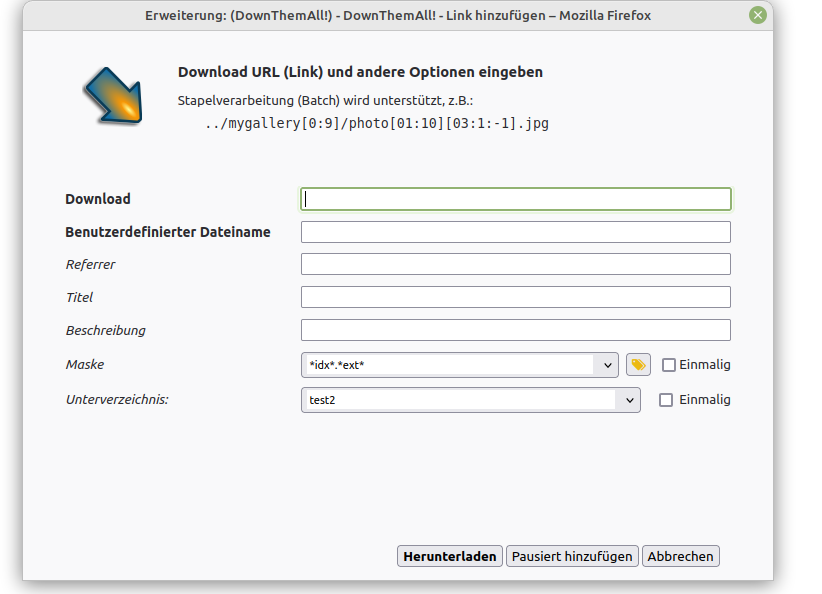The height and width of the screenshot is (594, 822).
Task: Click the Unterverzeichnis field showing test2
Action: 460,400
